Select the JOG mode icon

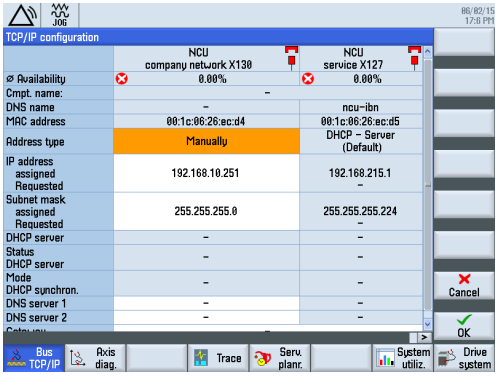tap(60, 15)
